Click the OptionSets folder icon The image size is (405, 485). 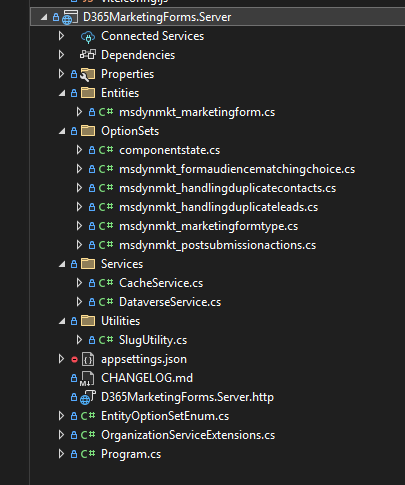point(88,131)
